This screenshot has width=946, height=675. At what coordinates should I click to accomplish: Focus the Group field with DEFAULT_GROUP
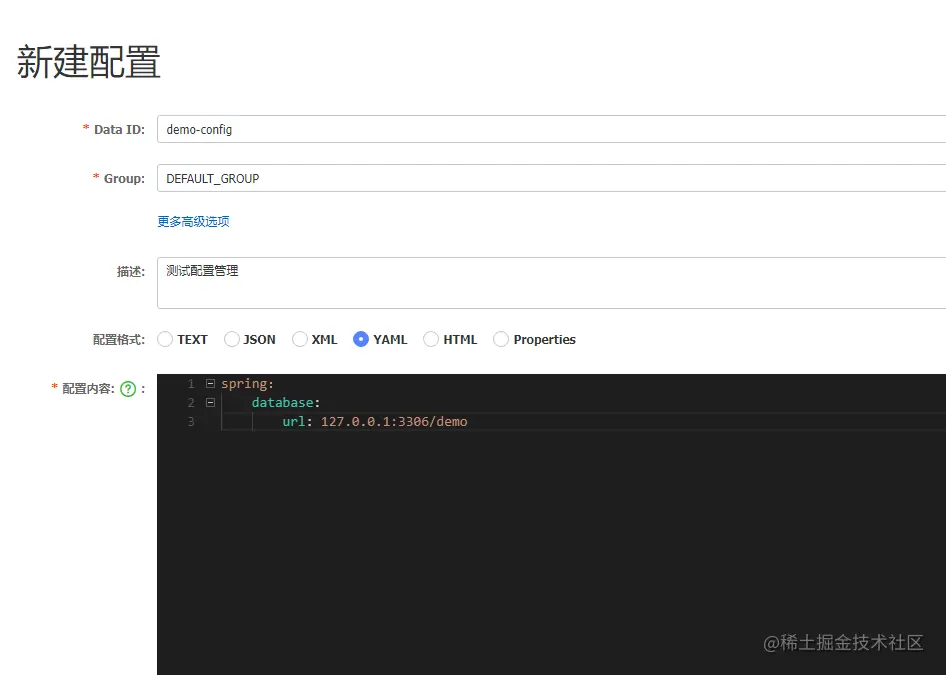pyautogui.click(x=551, y=178)
